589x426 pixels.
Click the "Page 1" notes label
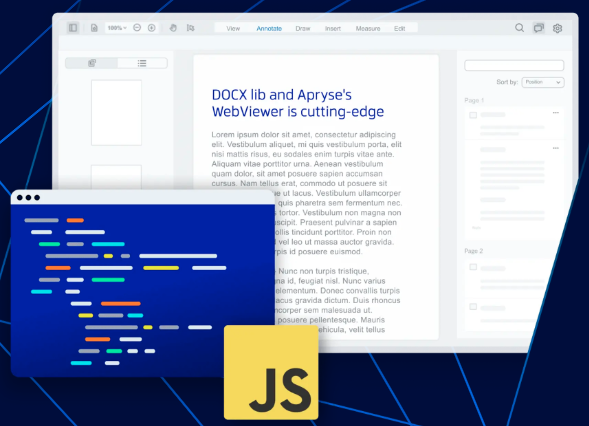coord(474,100)
